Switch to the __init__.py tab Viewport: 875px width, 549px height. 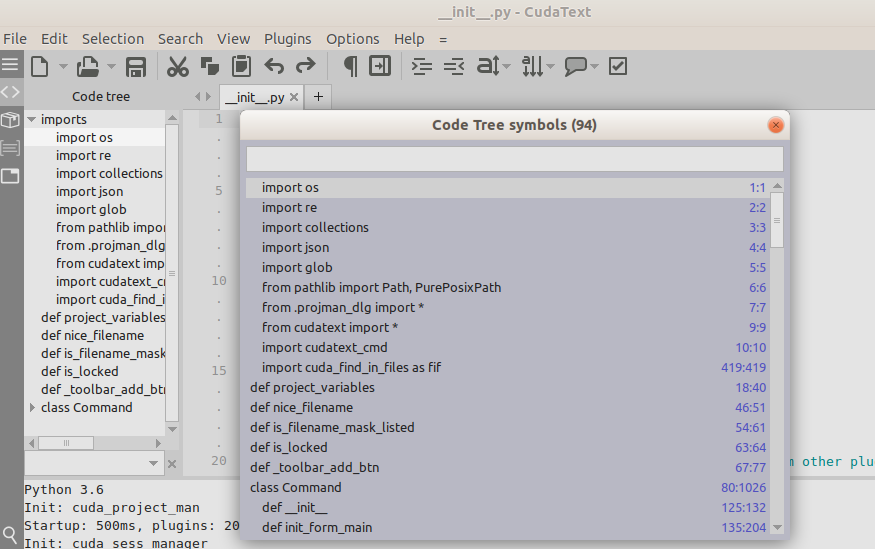(254, 97)
